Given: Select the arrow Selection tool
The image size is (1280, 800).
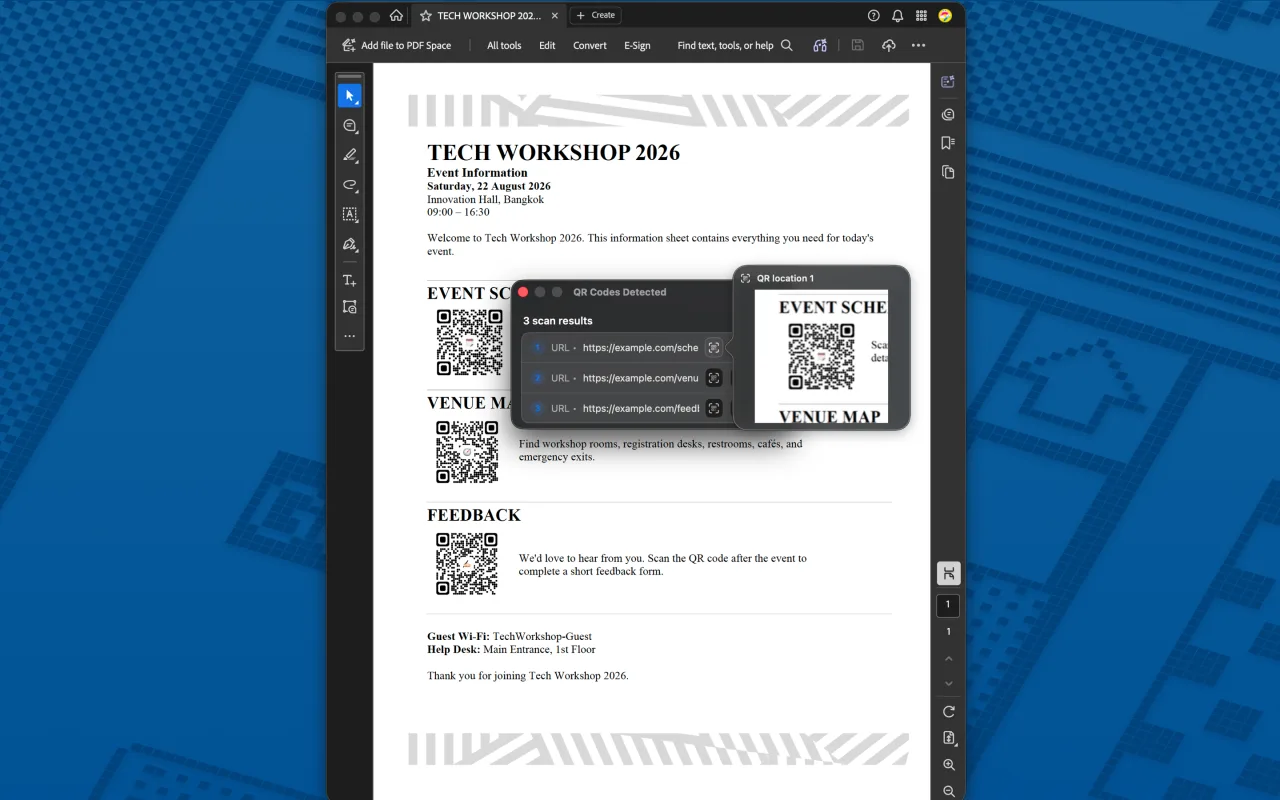Looking at the screenshot, I should pyautogui.click(x=349, y=96).
